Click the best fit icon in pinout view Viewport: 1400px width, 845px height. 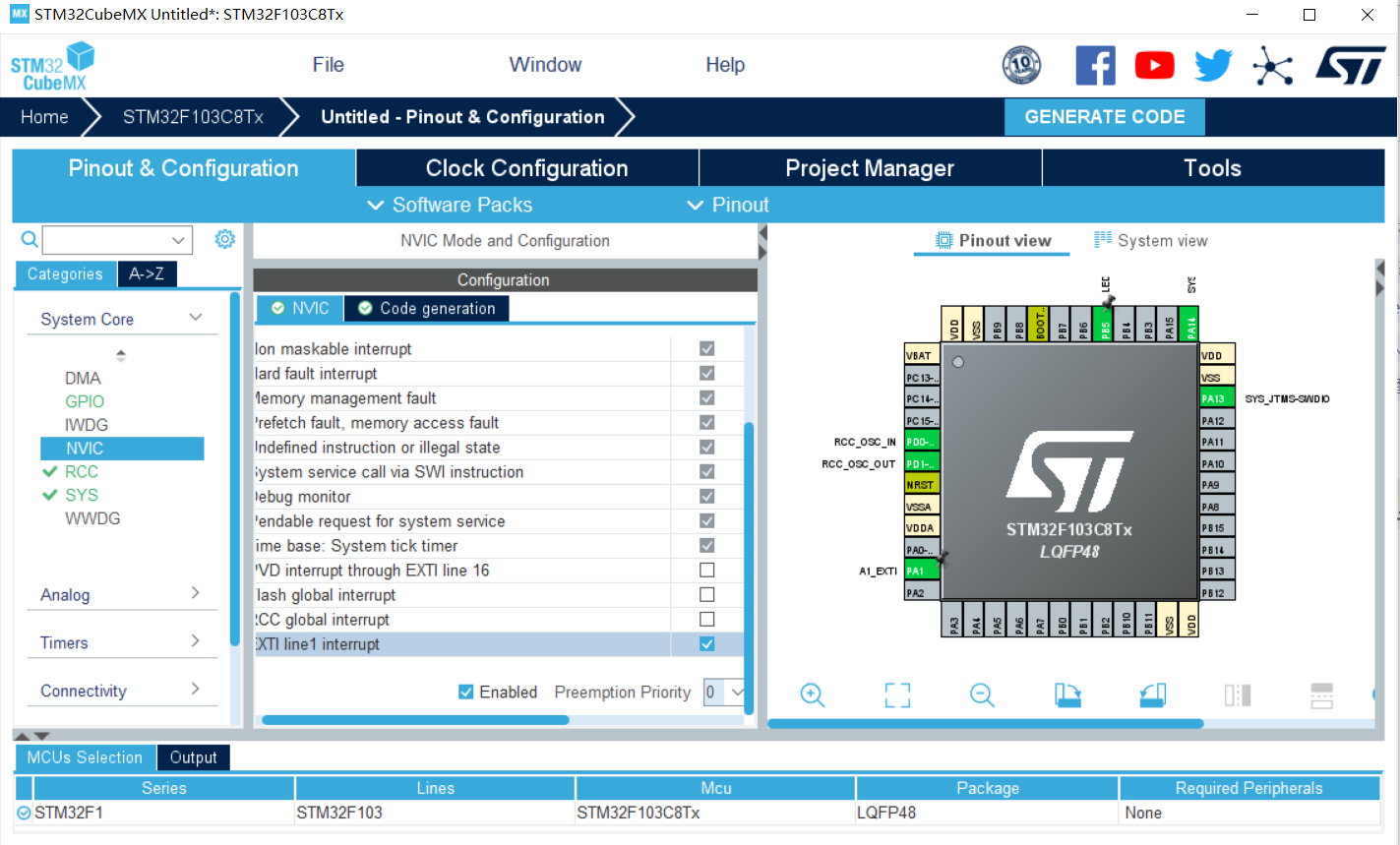pos(896,695)
